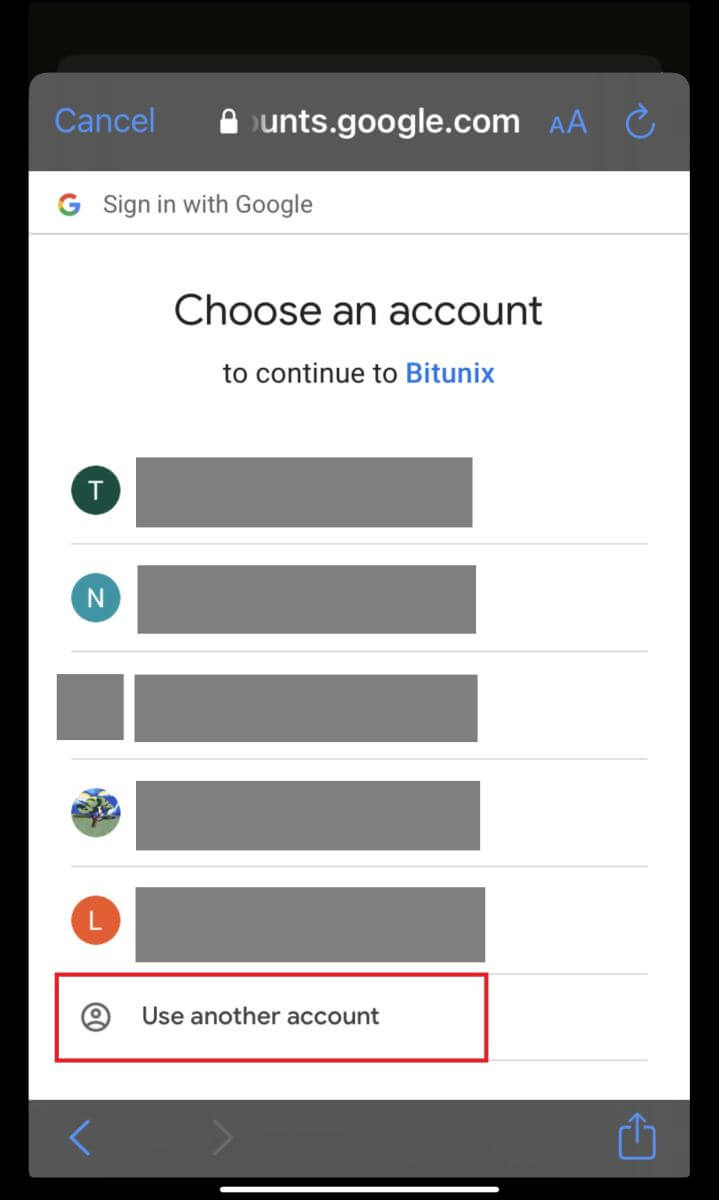Open the Bitunix link
Screen dimensions: 719x1200
(450, 373)
